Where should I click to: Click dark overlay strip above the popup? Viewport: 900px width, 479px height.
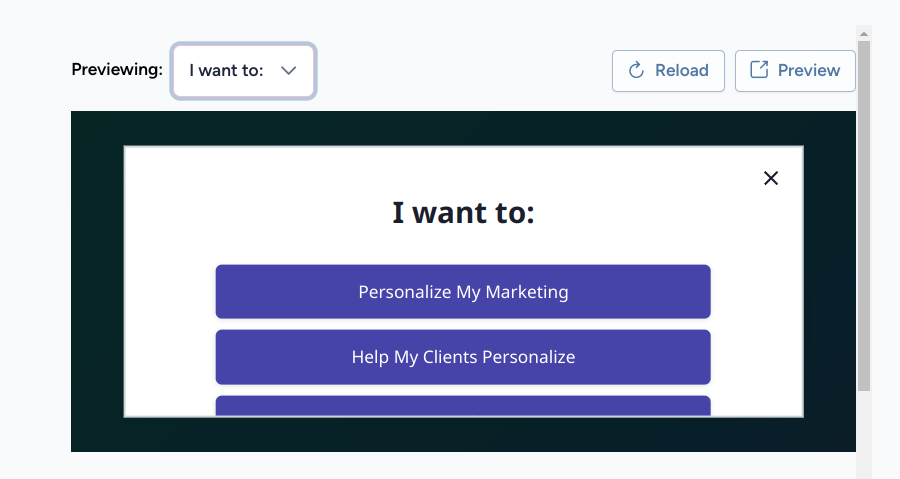point(463,128)
